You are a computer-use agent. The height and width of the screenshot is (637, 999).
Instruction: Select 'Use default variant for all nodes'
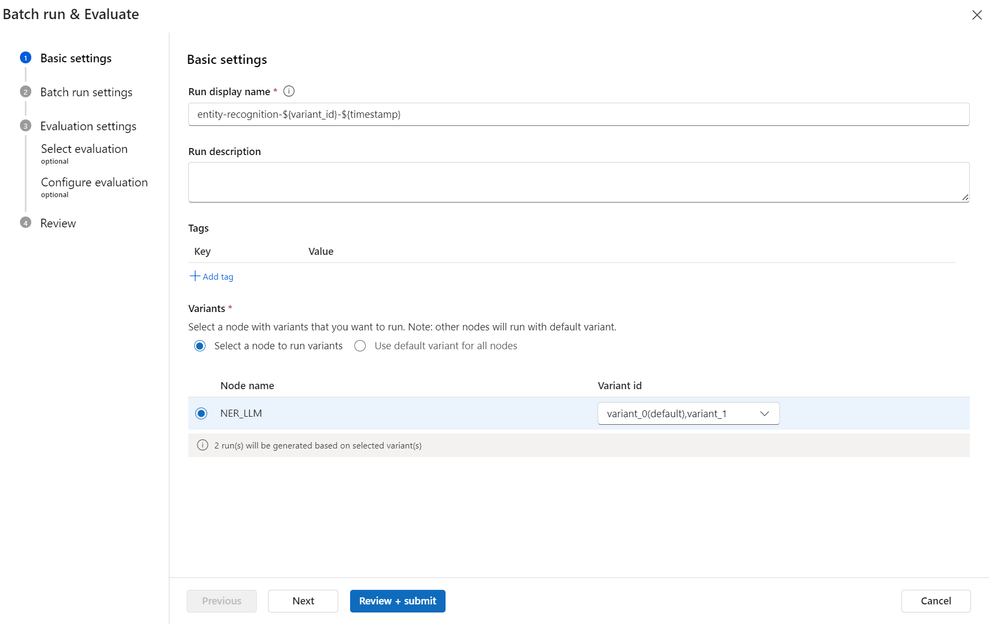pos(360,346)
